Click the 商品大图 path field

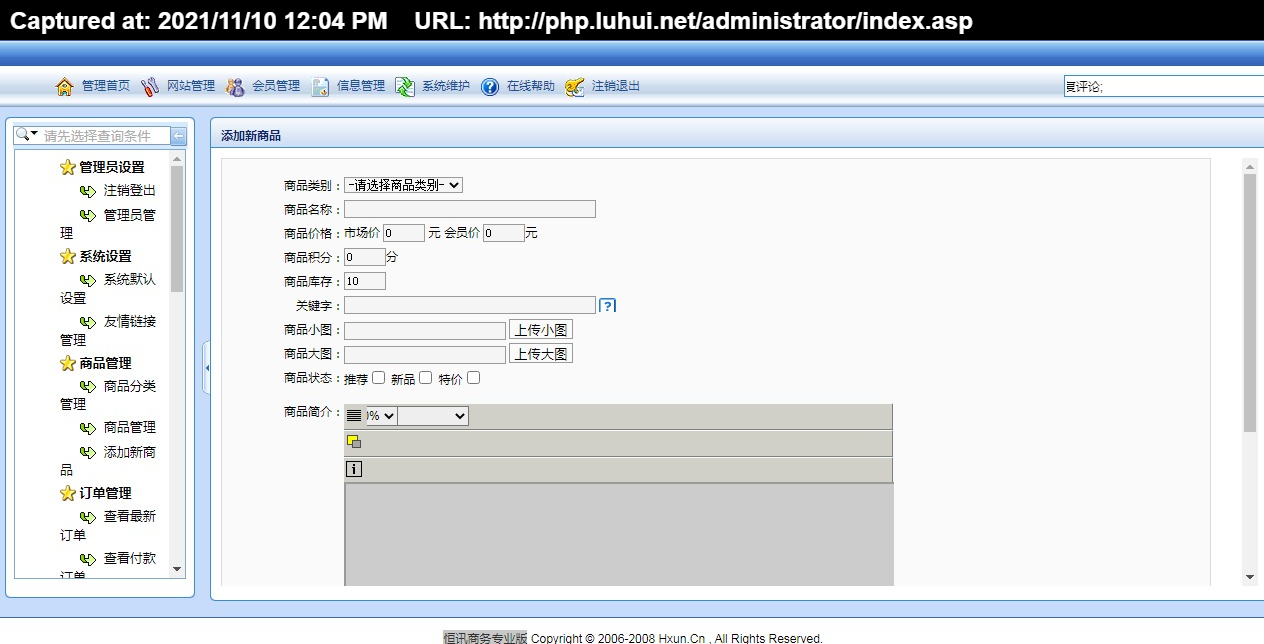pyautogui.click(x=425, y=354)
